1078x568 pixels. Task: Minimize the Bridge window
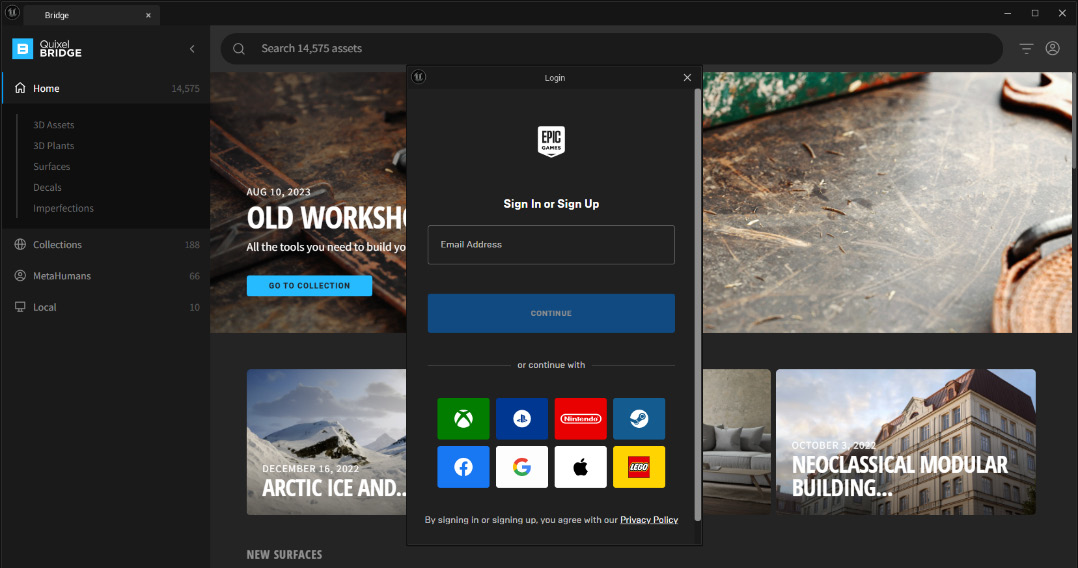coord(1007,13)
